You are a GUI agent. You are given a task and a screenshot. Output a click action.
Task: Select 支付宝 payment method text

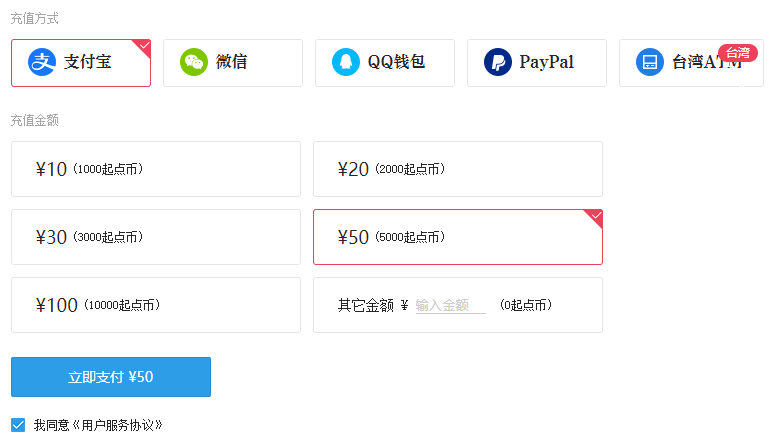88,63
